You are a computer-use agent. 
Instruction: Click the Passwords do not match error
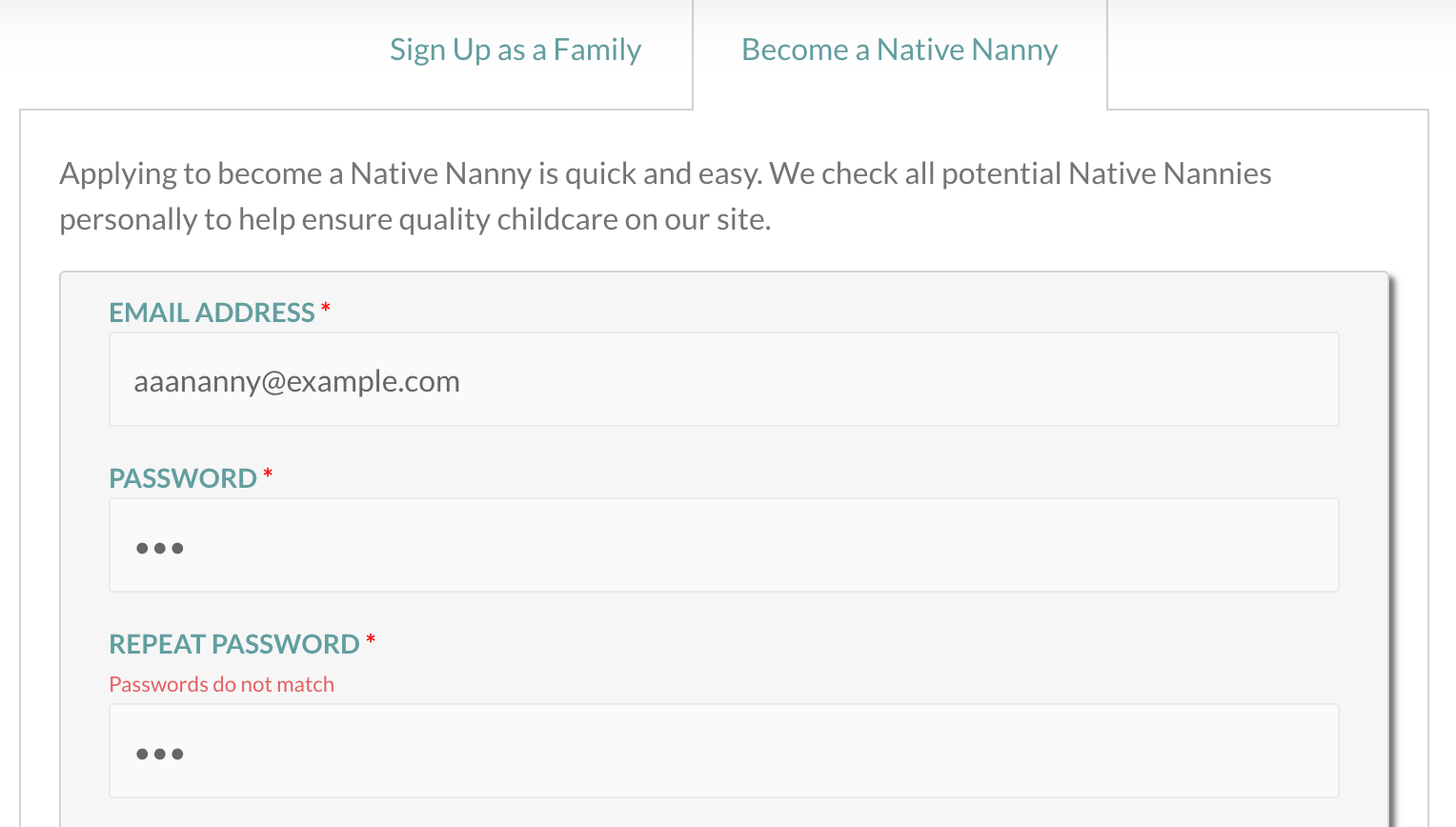222,684
